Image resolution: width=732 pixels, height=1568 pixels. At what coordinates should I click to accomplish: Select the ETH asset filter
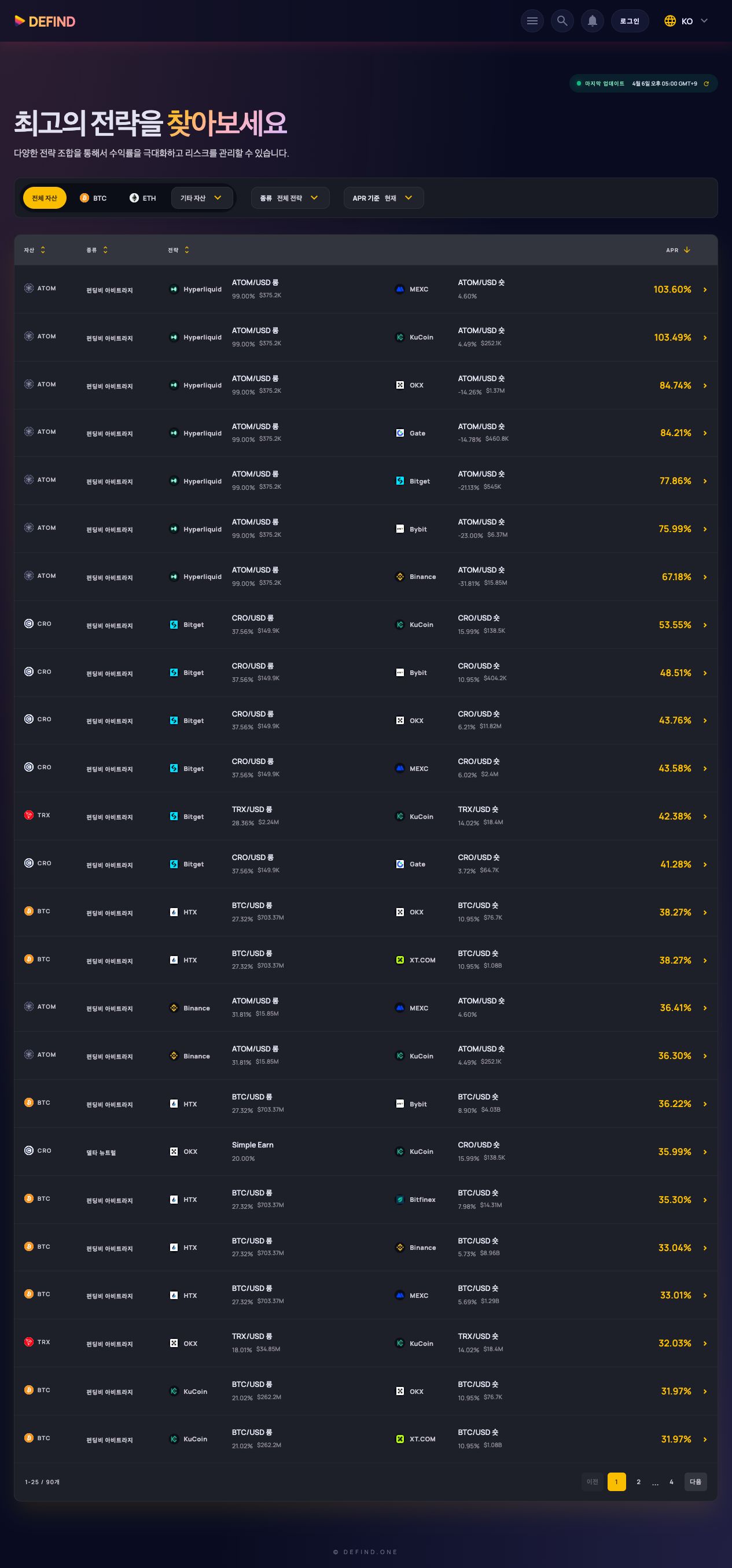pyautogui.click(x=142, y=198)
